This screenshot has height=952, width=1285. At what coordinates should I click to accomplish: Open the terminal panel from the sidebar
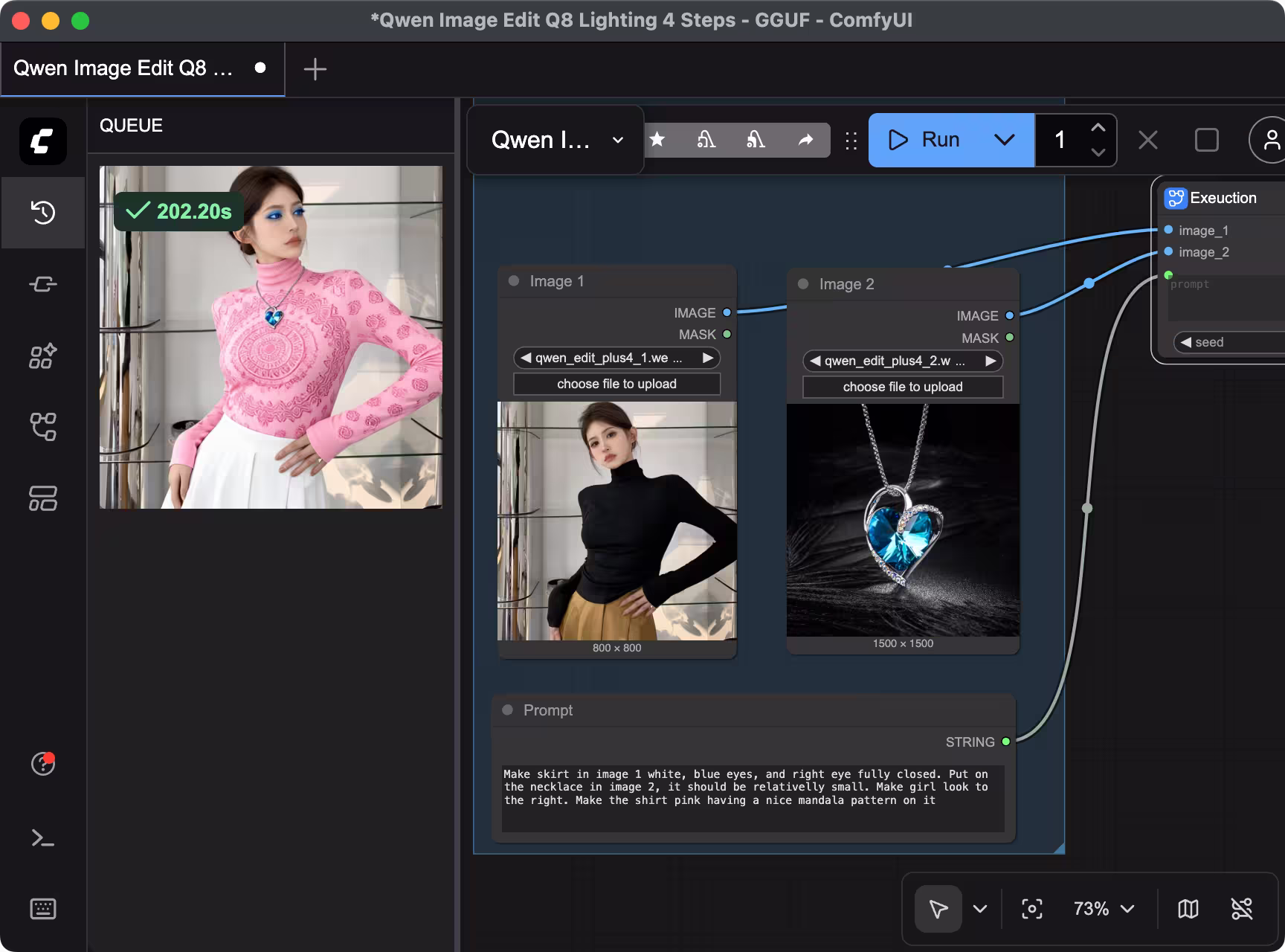pyautogui.click(x=43, y=837)
